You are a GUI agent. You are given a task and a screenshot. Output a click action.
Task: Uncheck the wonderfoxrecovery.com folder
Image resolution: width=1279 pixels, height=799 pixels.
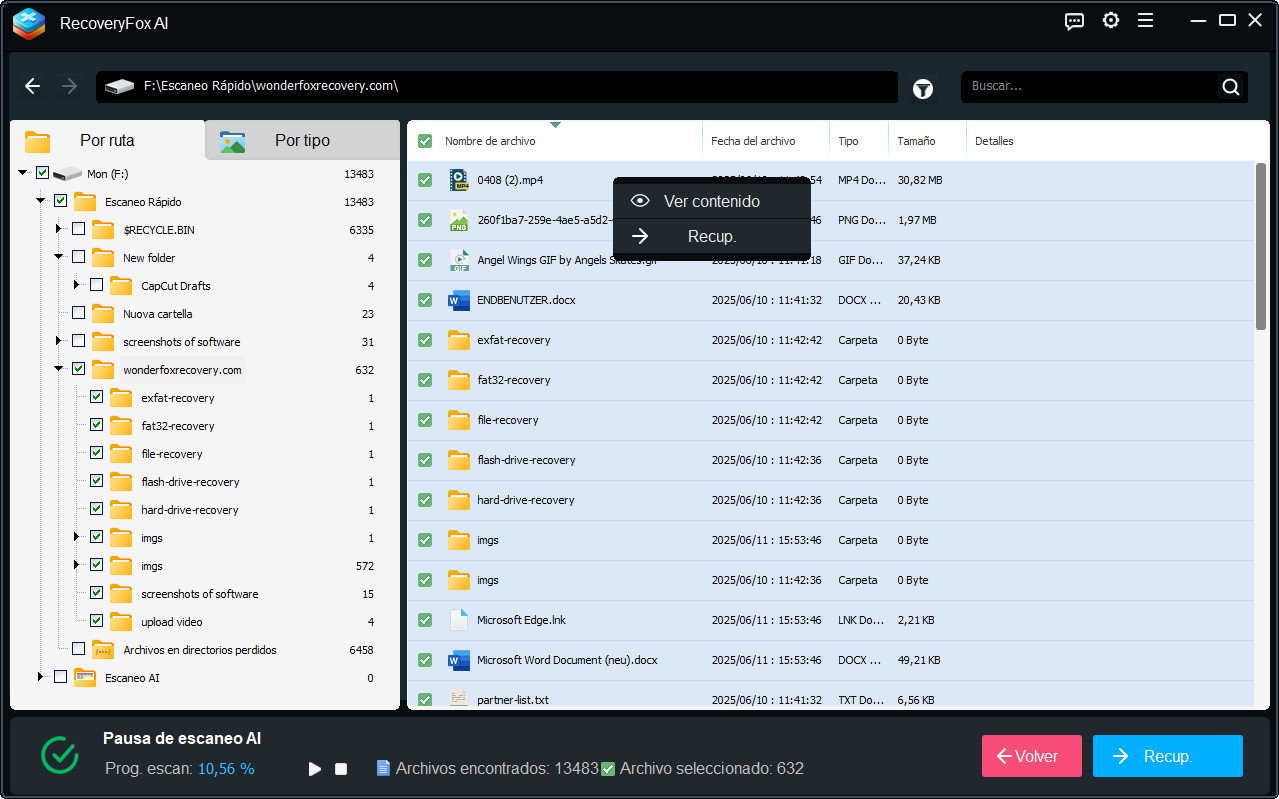point(77,369)
